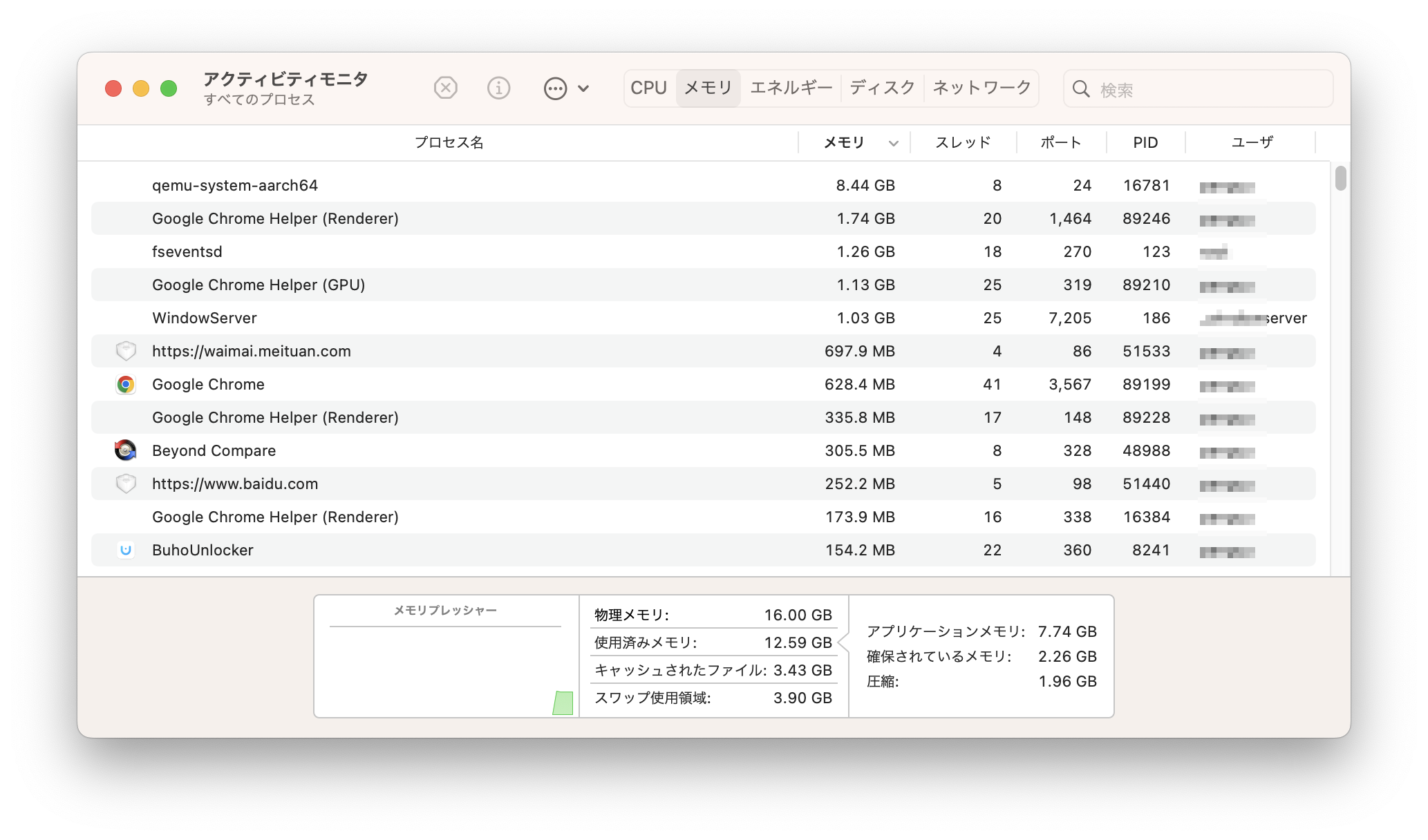Select Google Chrome Helper (Renderer) 173.9 MB row
1428x840 pixels.
[x=704, y=517]
